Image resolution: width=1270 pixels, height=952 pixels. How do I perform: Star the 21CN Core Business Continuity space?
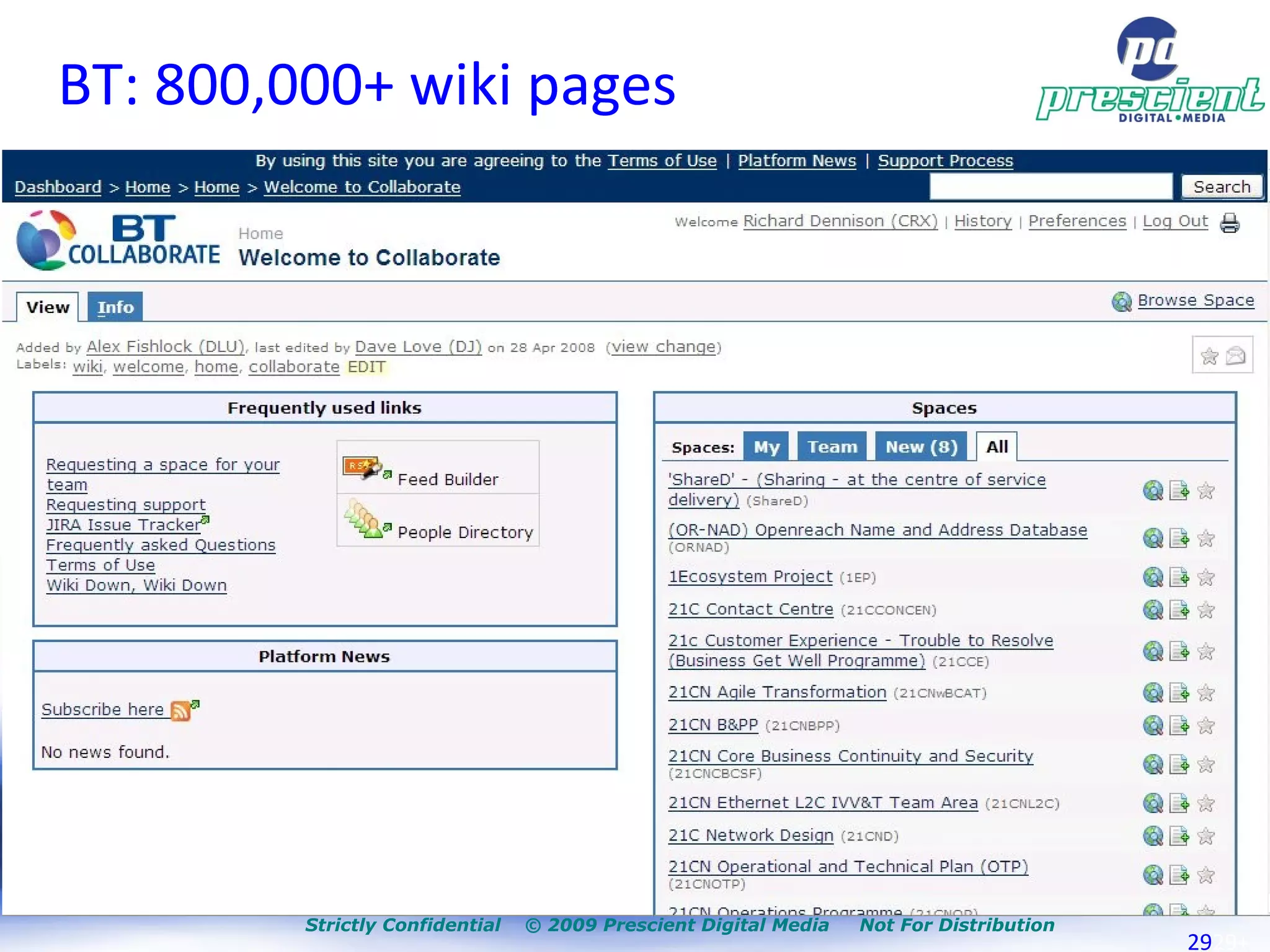click(x=1206, y=764)
